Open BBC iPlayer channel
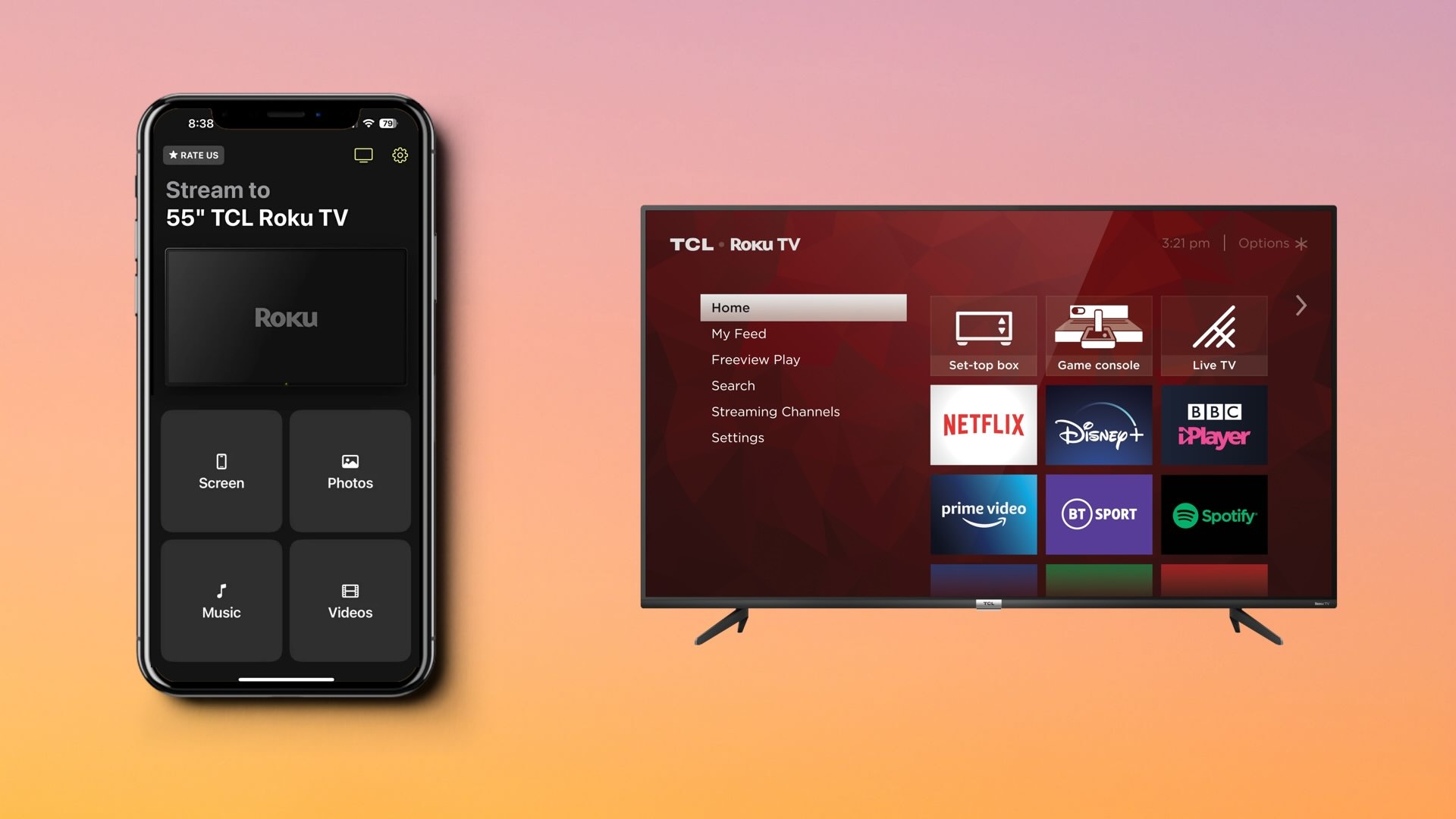Image resolution: width=1456 pixels, height=819 pixels. (1213, 425)
